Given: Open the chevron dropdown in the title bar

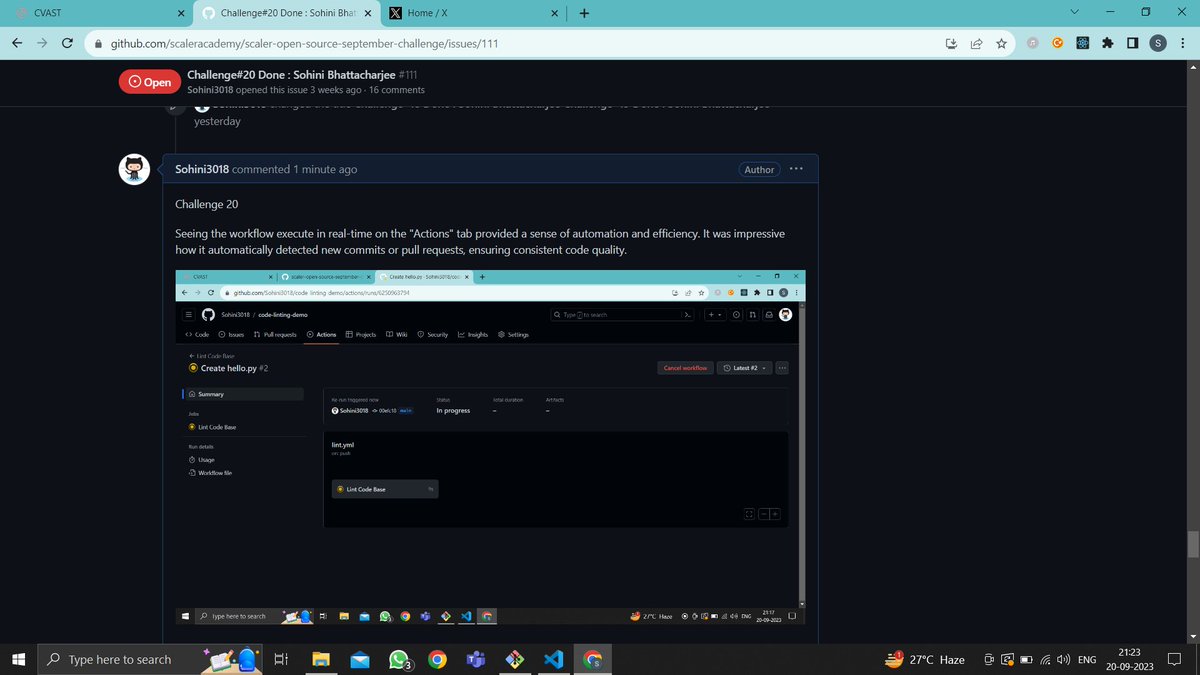Looking at the screenshot, I should tap(1074, 12).
